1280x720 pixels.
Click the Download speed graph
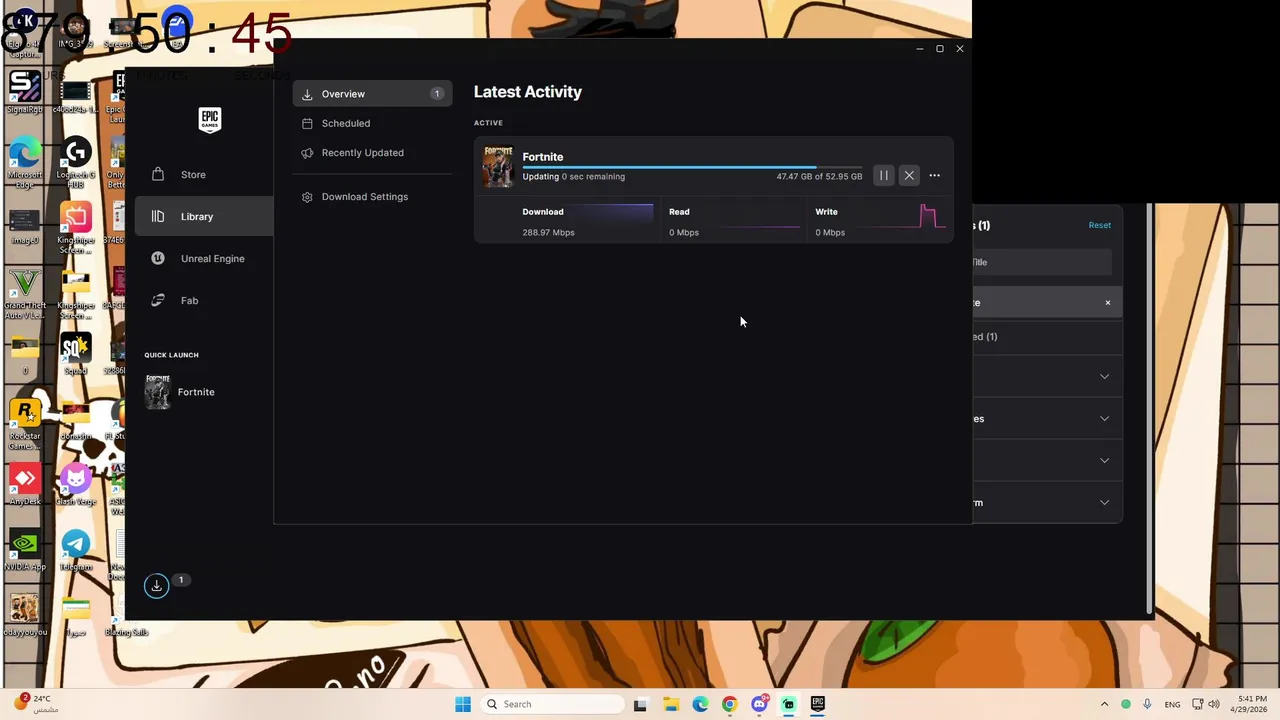click(x=588, y=216)
